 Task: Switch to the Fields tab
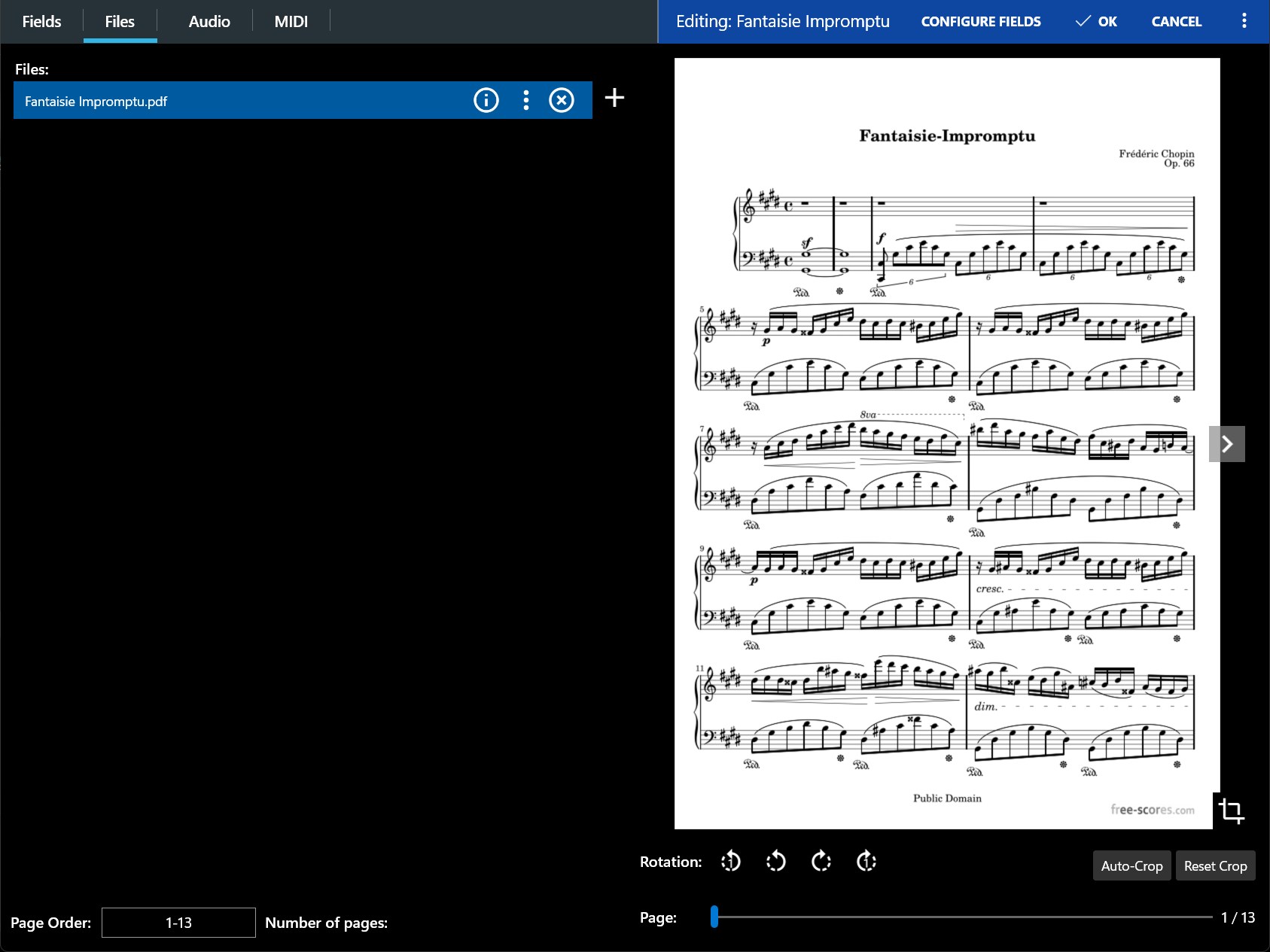tap(41, 21)
